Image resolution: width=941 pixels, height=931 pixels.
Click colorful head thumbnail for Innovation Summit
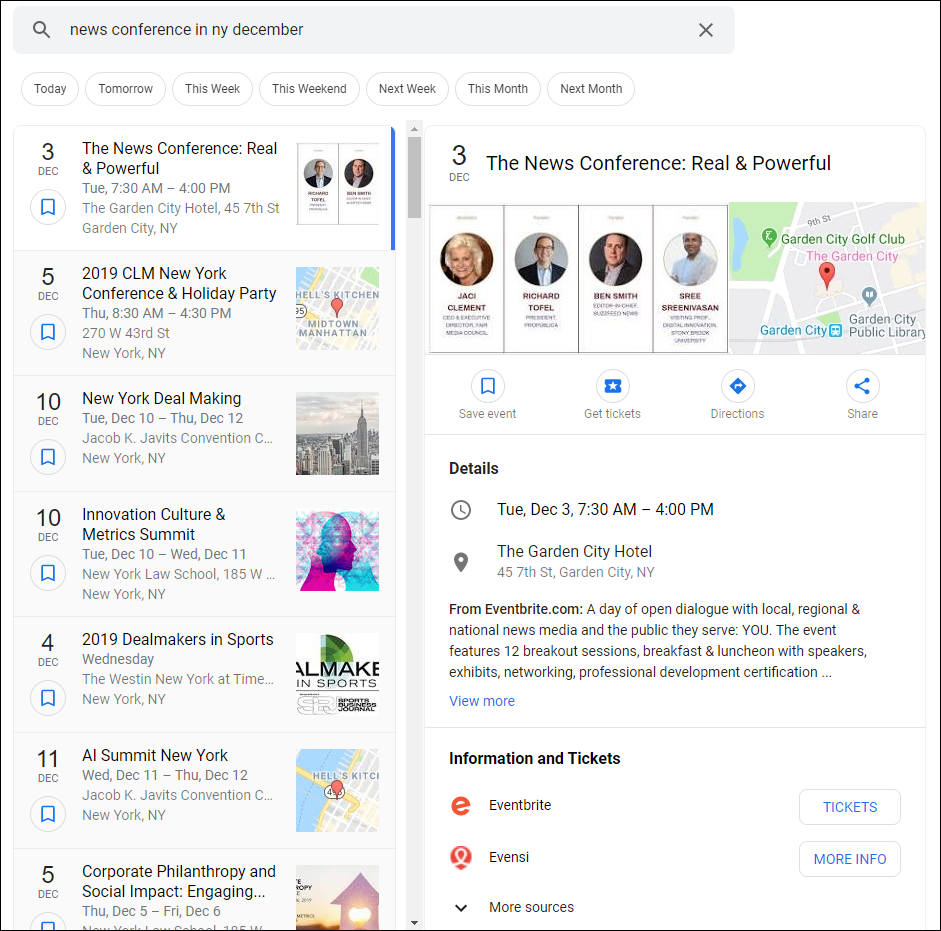click(338, 550)
